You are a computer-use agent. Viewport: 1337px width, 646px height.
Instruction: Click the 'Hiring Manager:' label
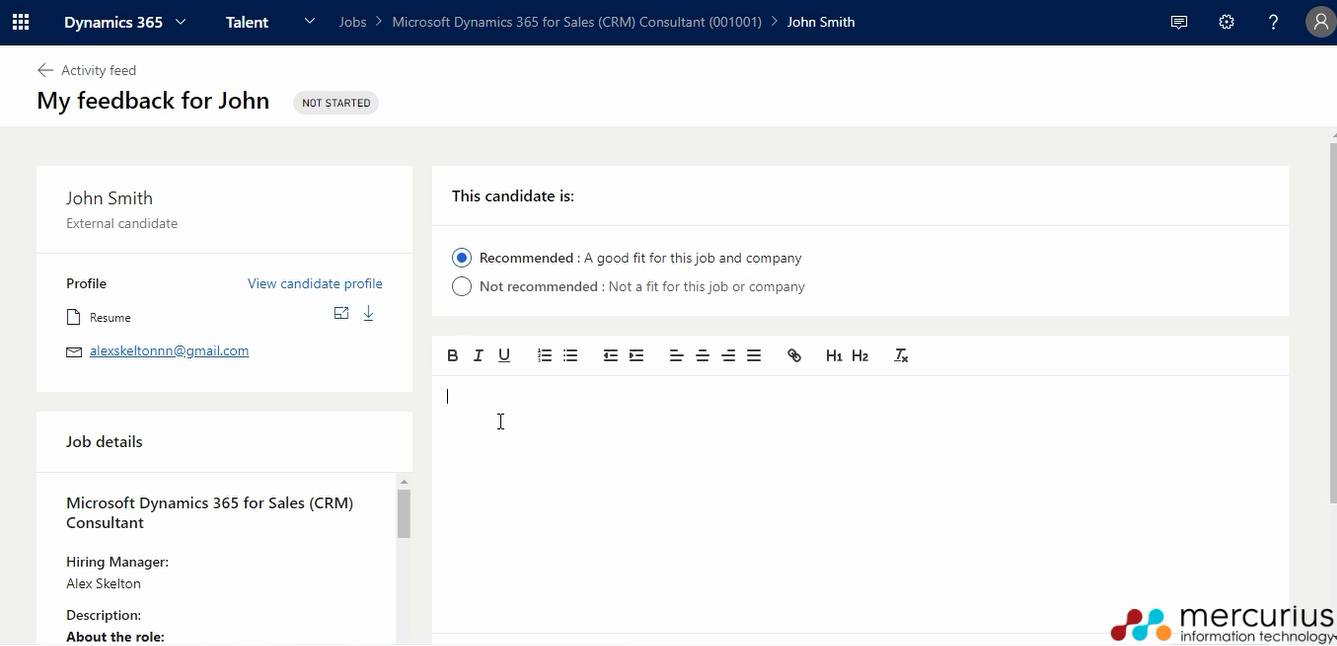click(x=117, y=562)
